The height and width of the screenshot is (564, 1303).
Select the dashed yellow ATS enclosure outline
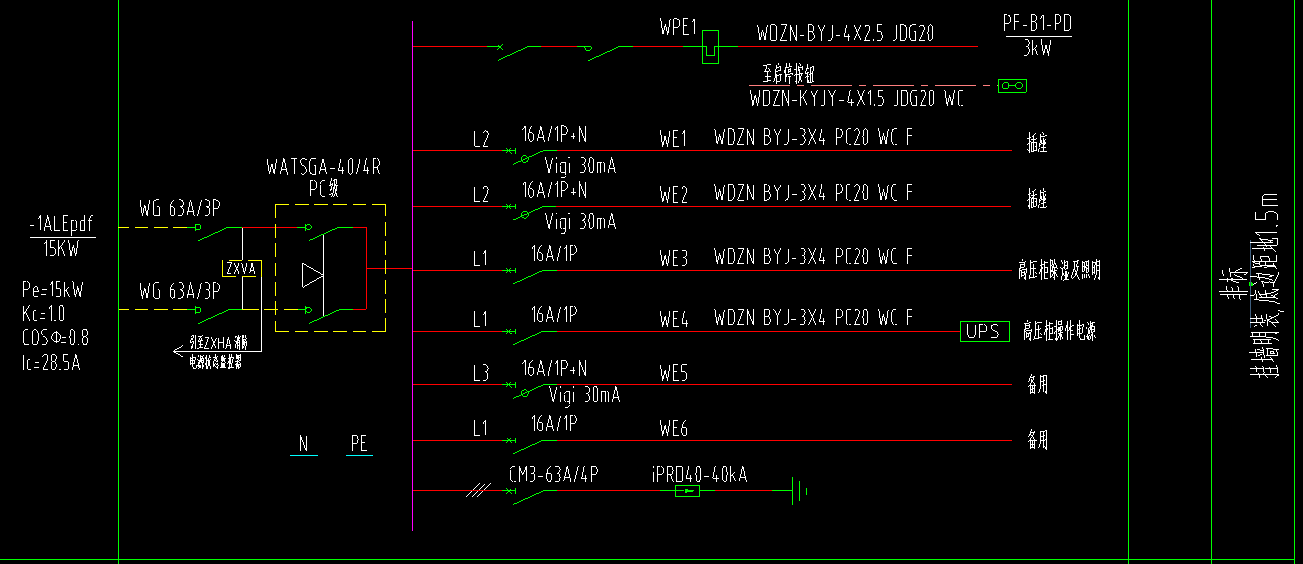coord(330,268)
